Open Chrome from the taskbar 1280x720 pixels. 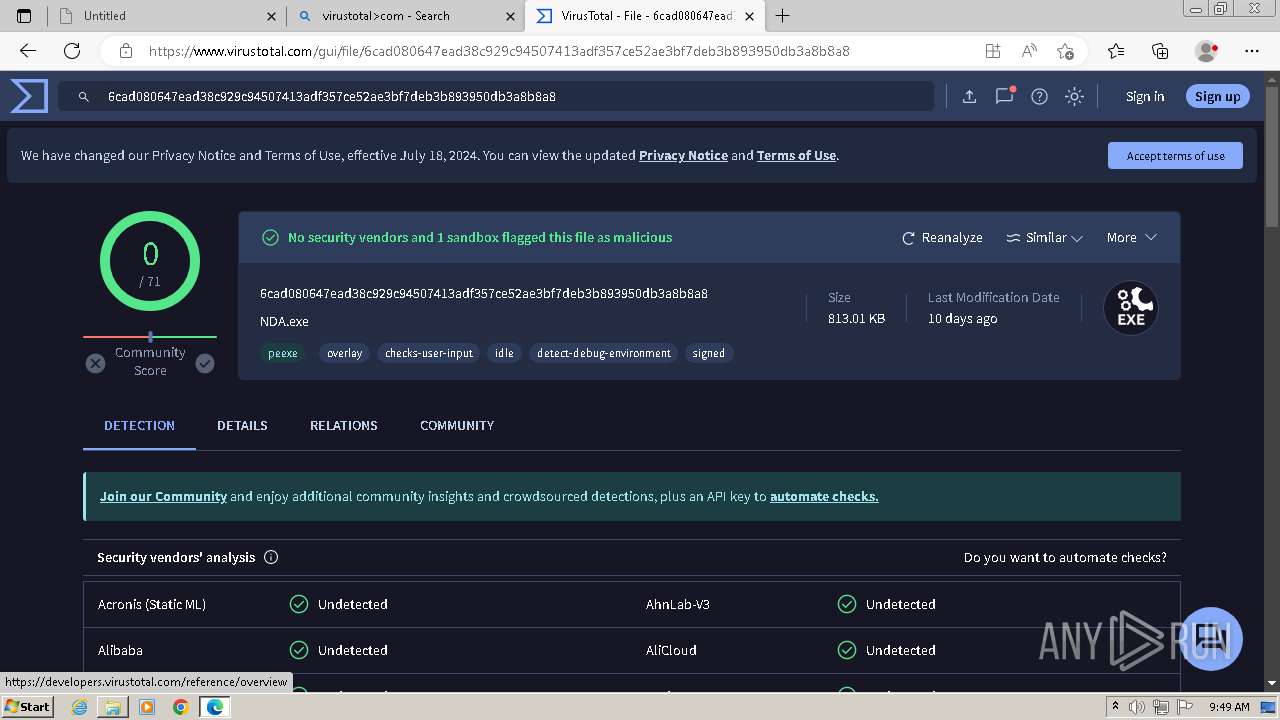tap(180, 707)
